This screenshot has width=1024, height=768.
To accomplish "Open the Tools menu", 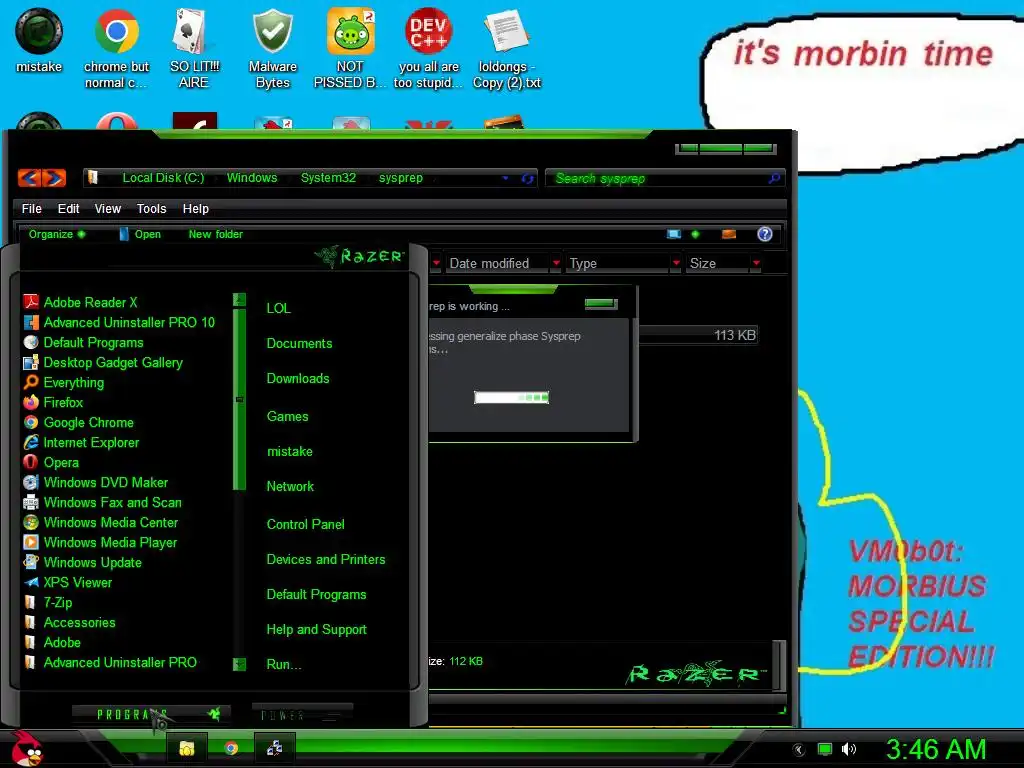I will (x=151, y=208).
